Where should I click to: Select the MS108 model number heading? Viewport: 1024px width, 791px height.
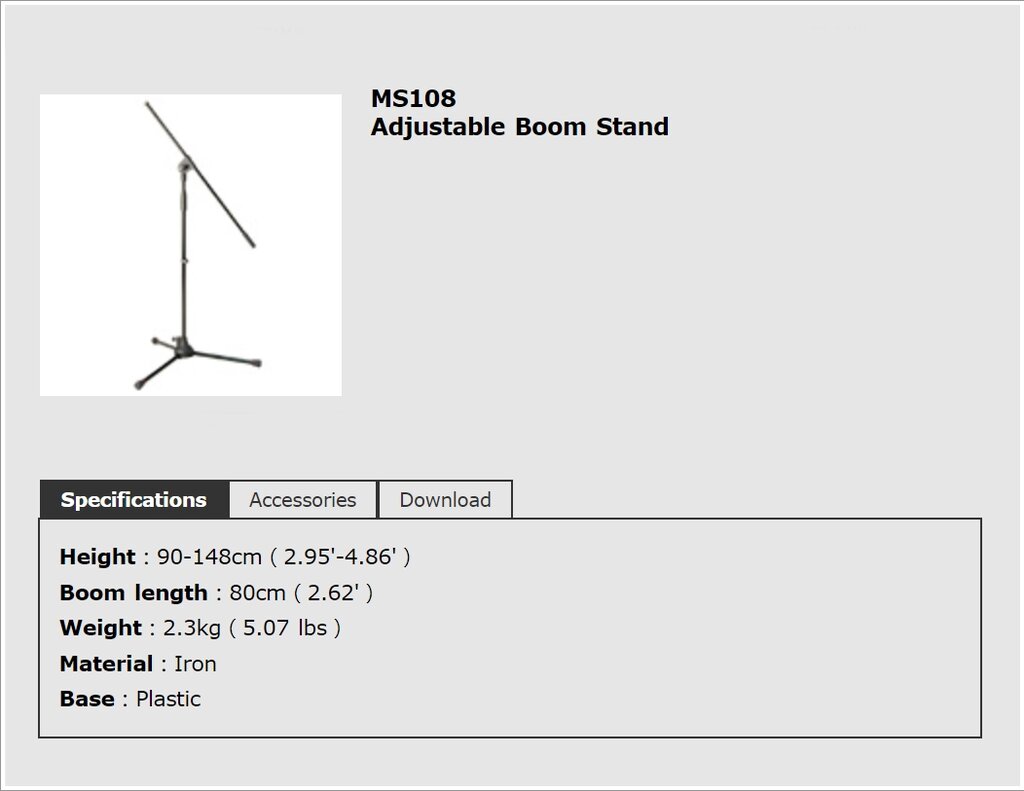pos(413,98)
